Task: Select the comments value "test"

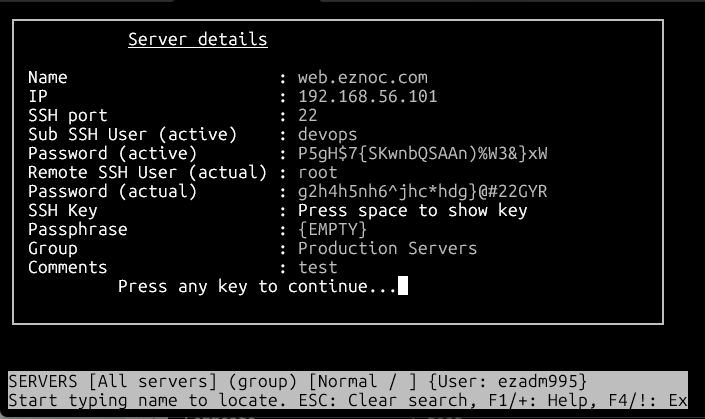Action: point(318,268)
